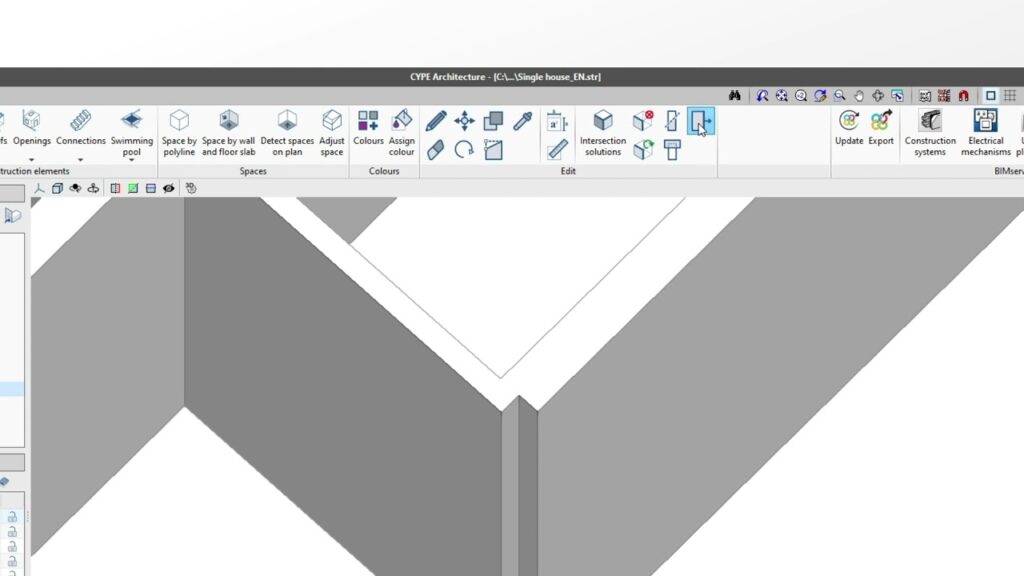Run Detect spaces on plan
The height and width of the screenshot is (576, 1024).
[287, 132]
